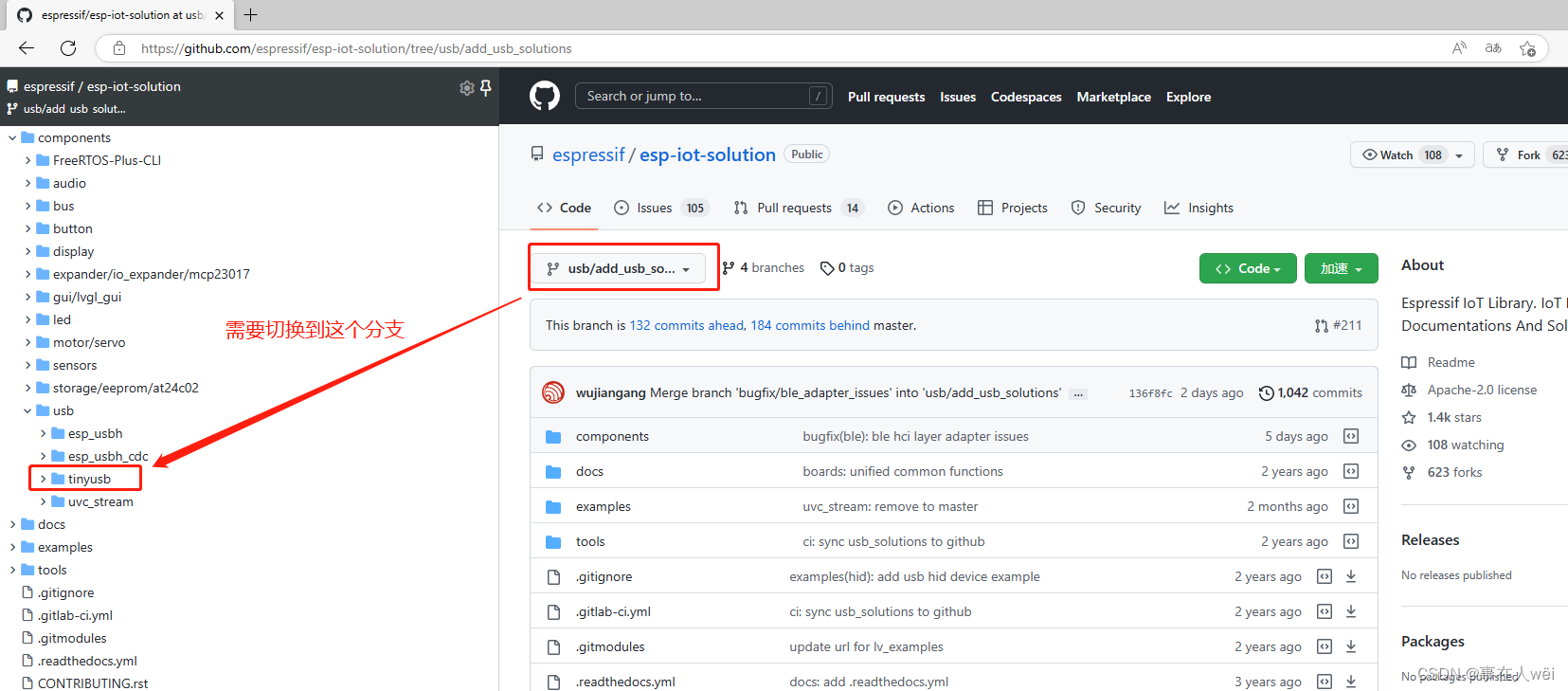The image size is (1568, 691).
Task: Open Octotree settings gear icon
Action: point(467,88)
